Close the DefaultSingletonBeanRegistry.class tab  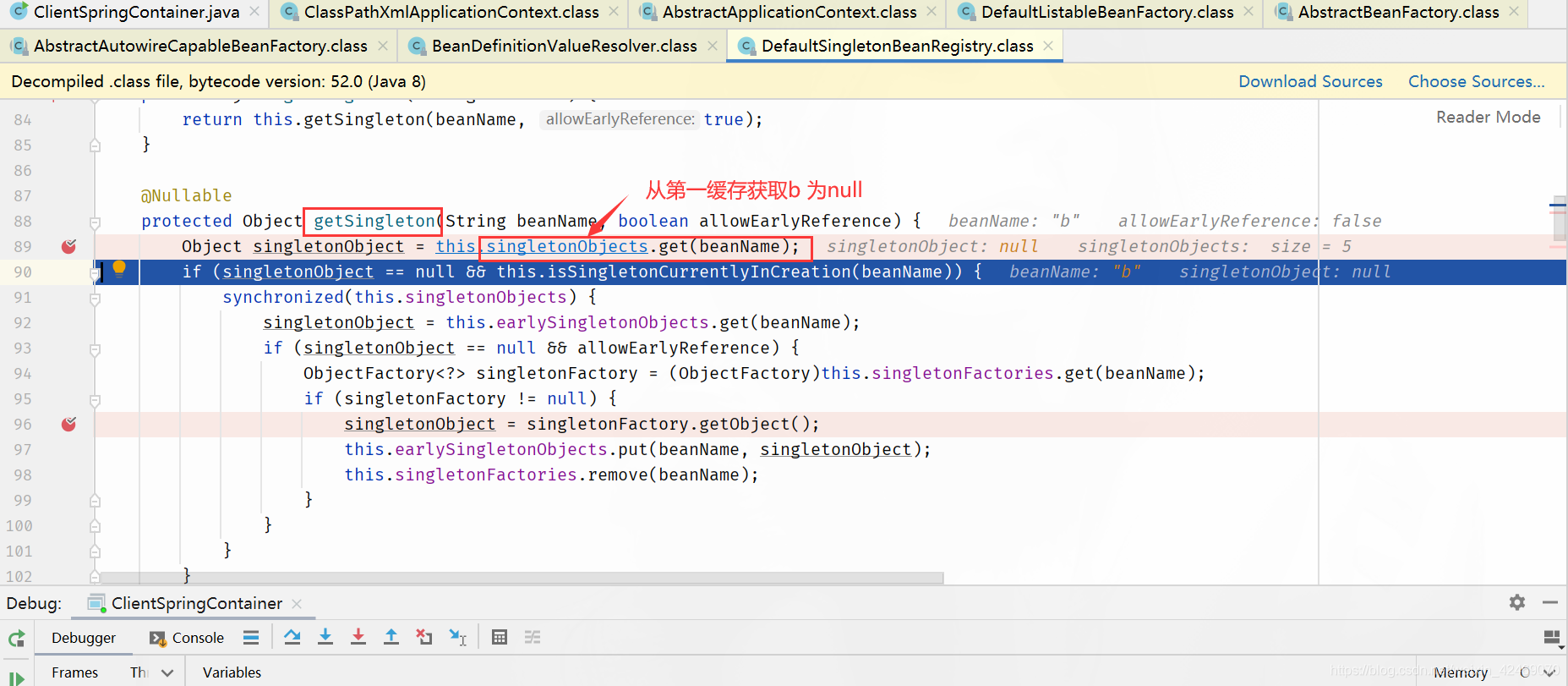1048,46
